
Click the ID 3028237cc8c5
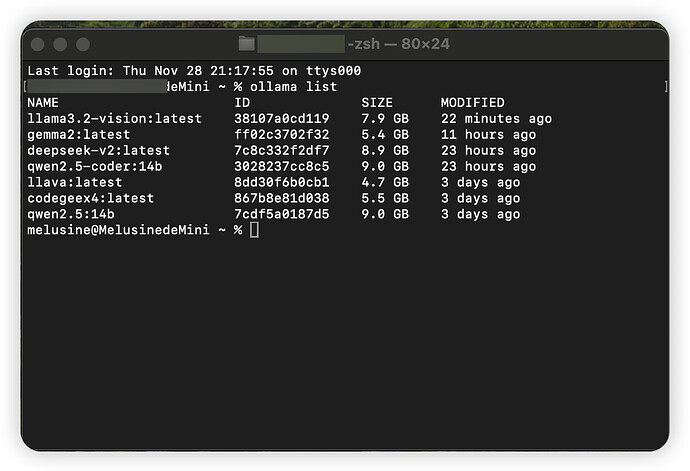[x=282, y=166]
